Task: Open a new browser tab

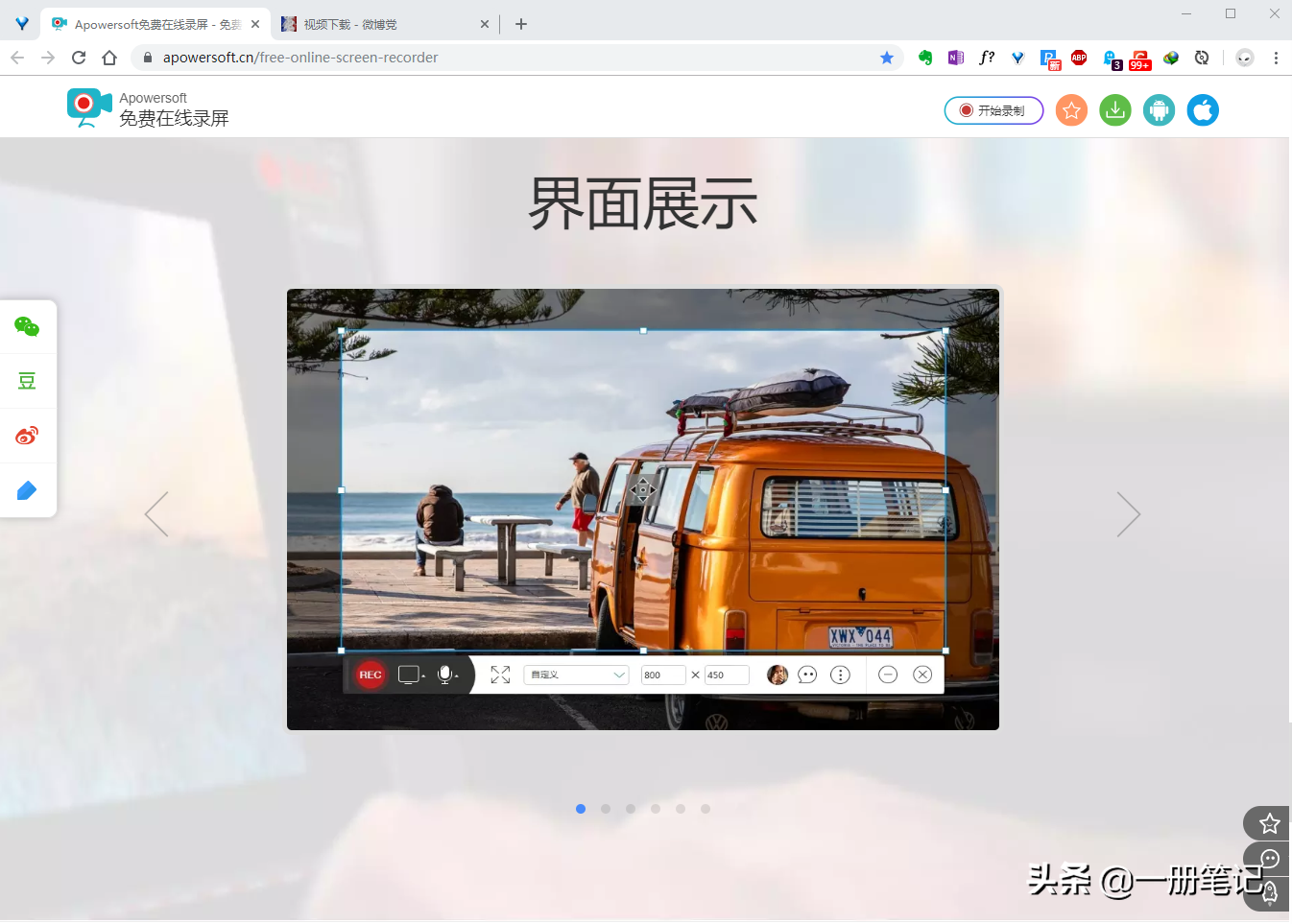Action: coord(521,24)
